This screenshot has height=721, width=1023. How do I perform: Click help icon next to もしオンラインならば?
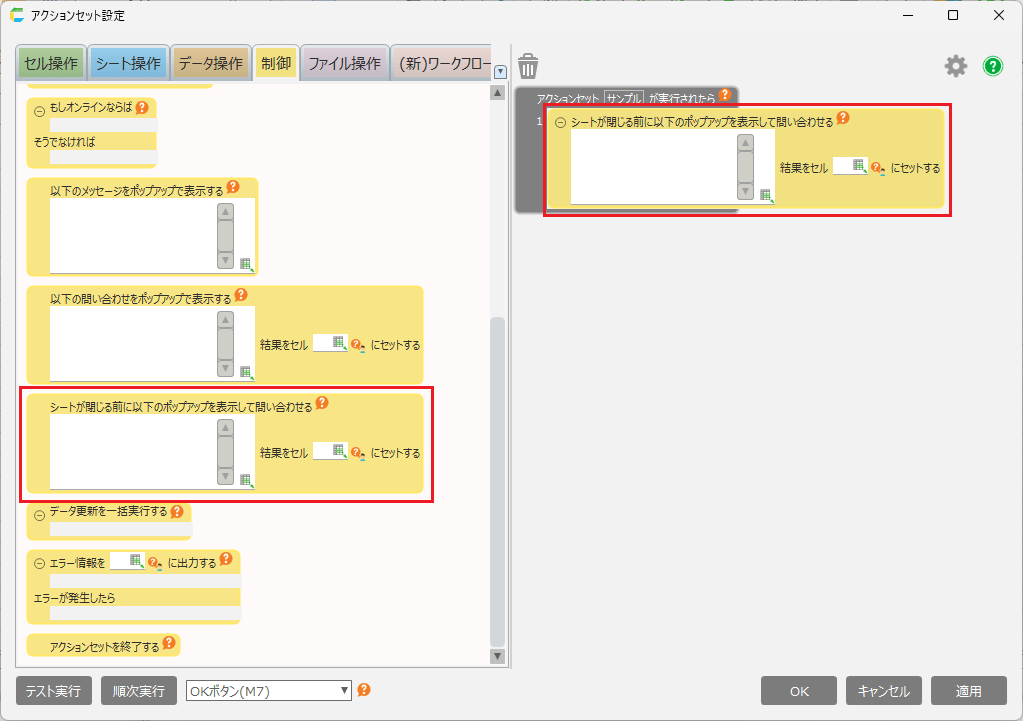[x=142, y=107]
